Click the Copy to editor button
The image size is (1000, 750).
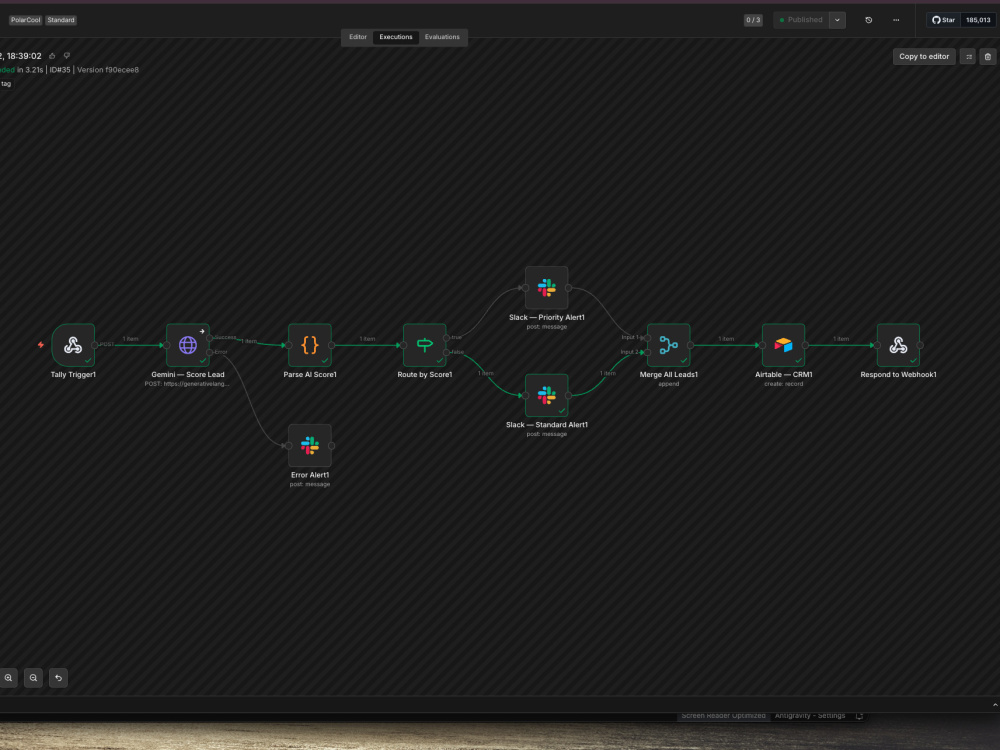pyautogui.click(x=924, y=57)
